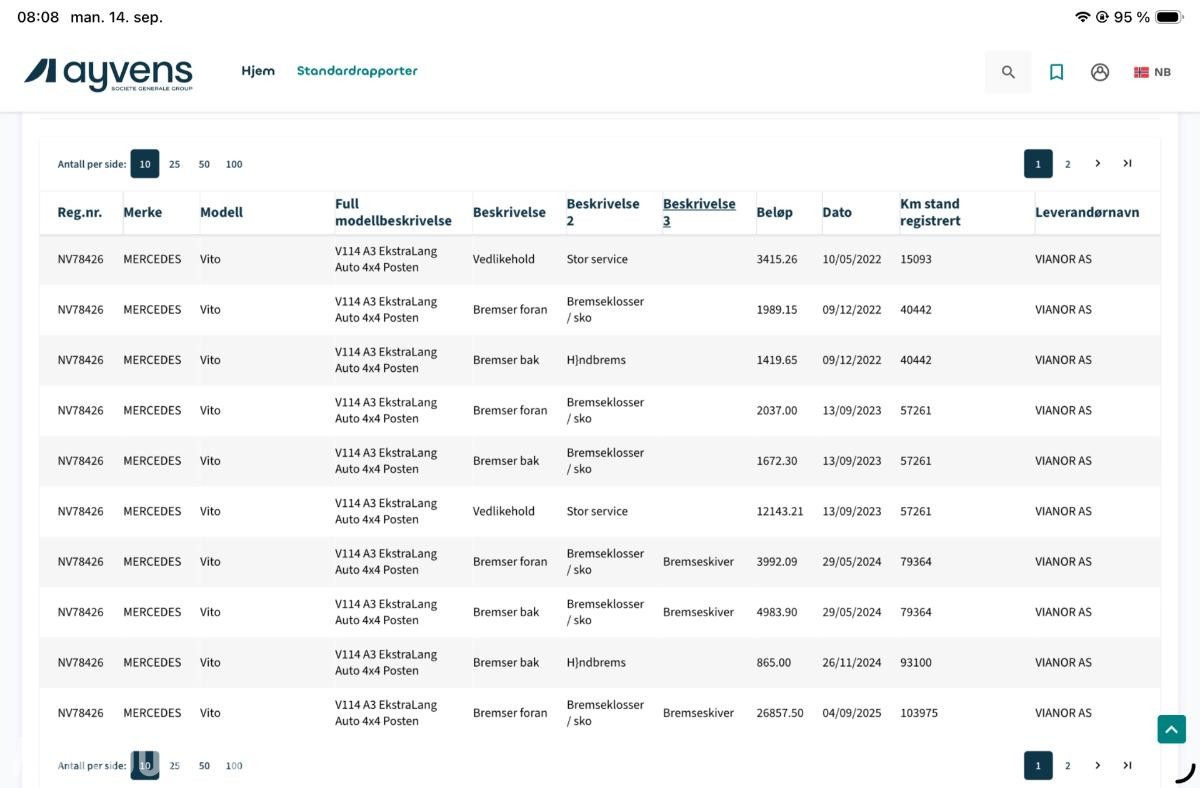Jump to last page icon at top
The image size is (1200, 788).
pyautogui.click(x=1127, y=164)
